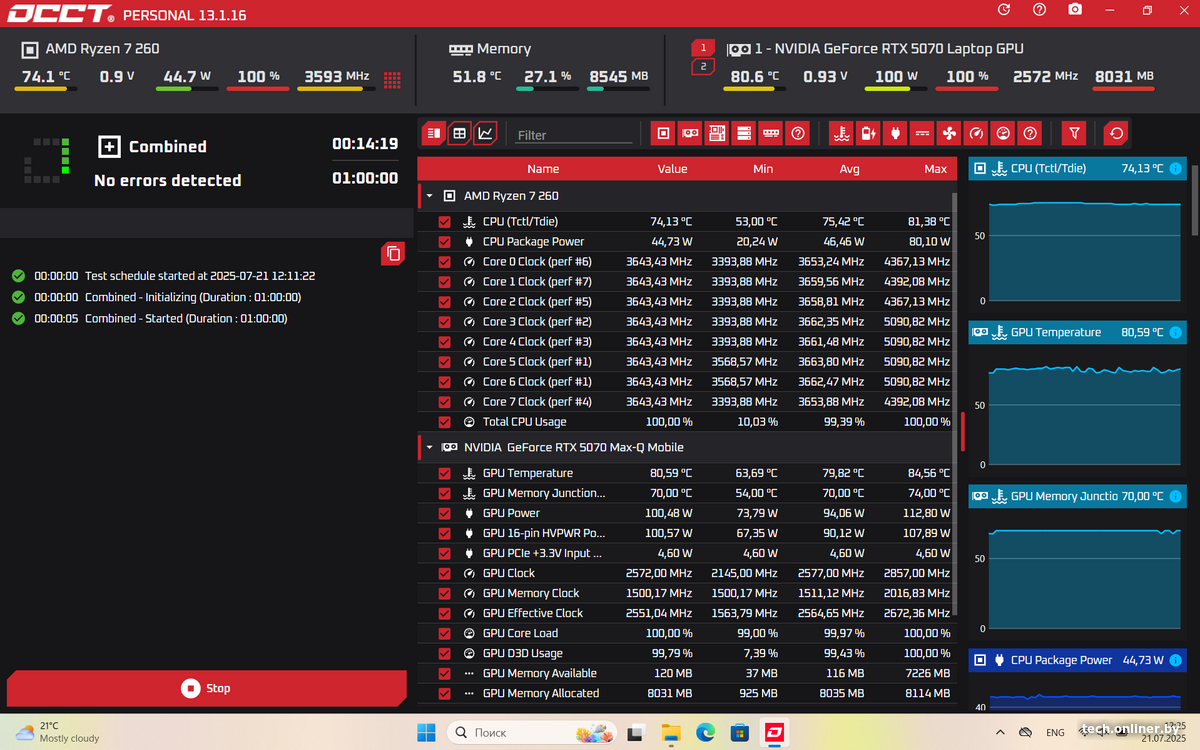Show only clock speed sensors

pyautogui.click(x=977, y=133)
